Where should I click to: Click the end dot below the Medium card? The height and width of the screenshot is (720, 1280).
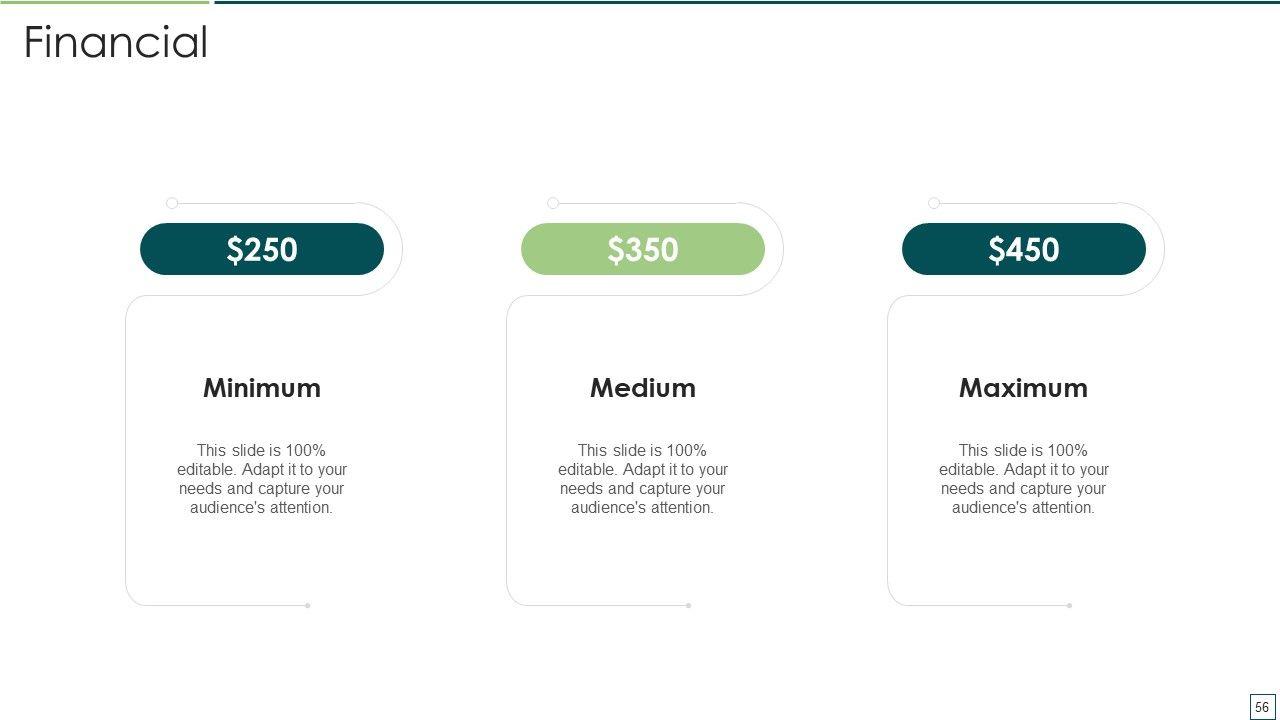pyautogui.click(x=689, y=605)
